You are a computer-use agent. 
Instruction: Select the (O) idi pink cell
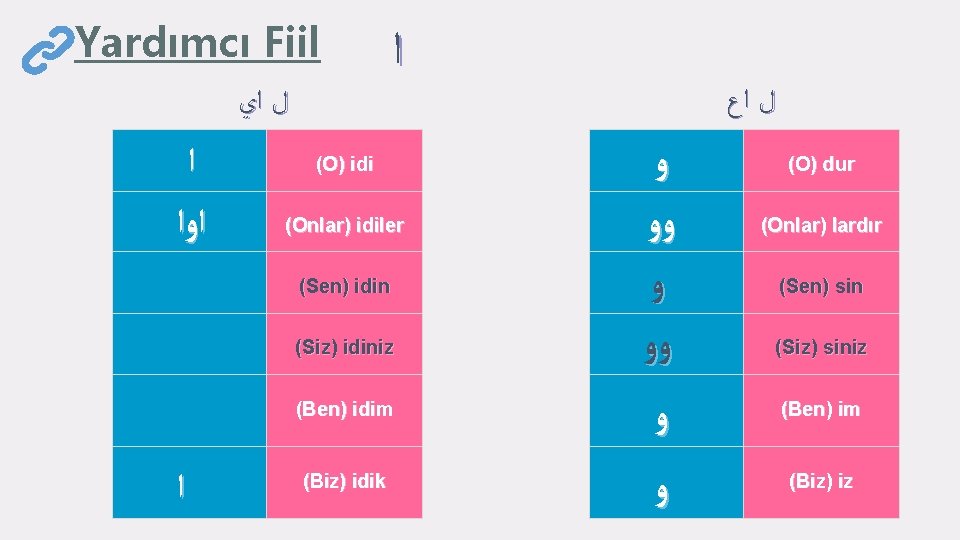pos(344,160)
